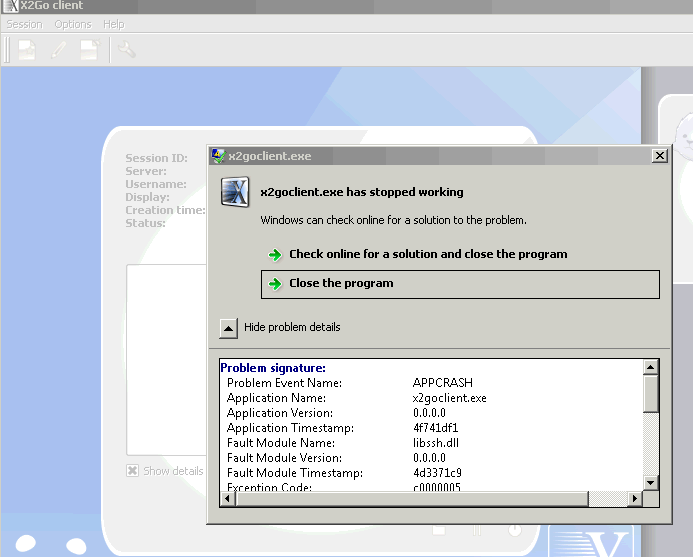The height and width of the screenshot is (557, 693).
Task: Select the APPCRASH event name value
Action: pos(442,383)
